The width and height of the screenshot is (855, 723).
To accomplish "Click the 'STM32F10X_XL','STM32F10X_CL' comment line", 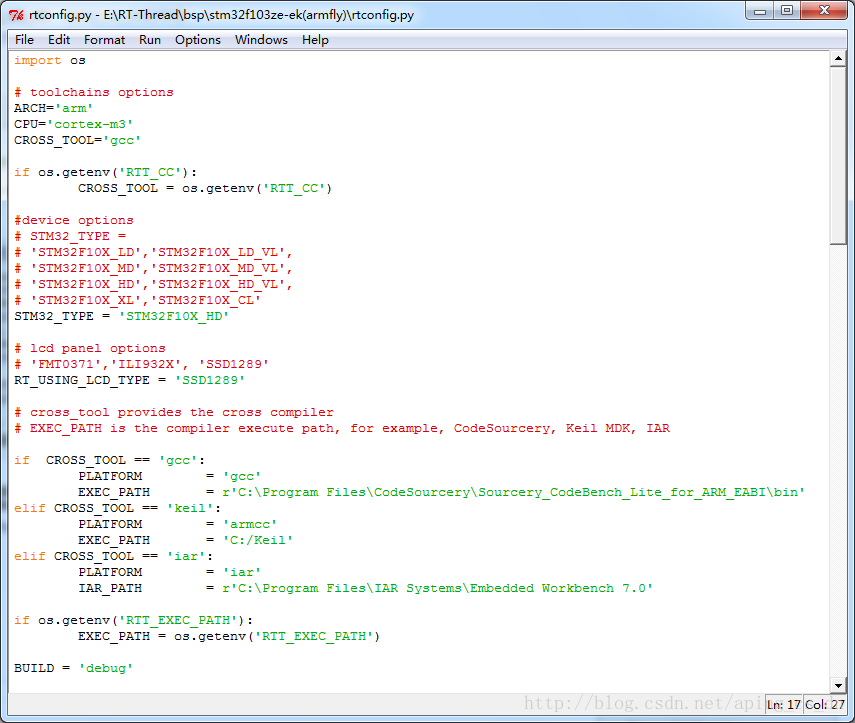I will [137, 300].
